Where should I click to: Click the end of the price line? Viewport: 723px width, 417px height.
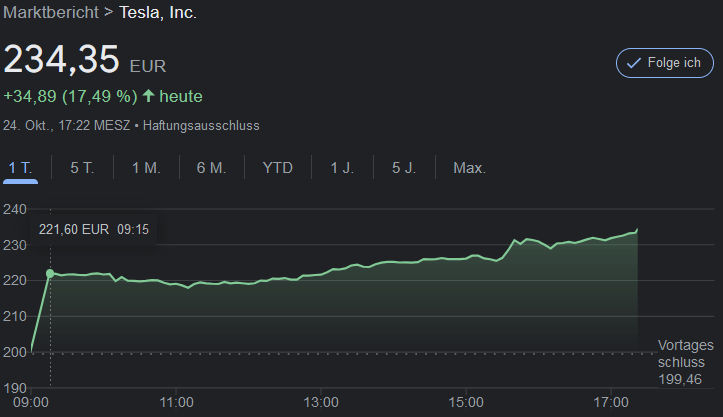click(x=637, y=229)
